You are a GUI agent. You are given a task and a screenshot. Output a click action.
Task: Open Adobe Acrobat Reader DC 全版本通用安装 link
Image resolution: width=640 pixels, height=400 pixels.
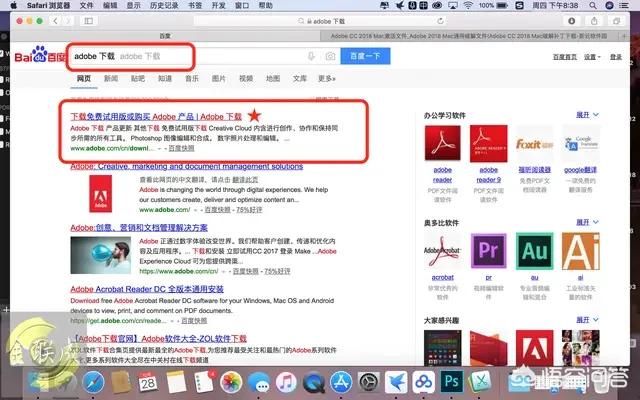(147, 289)
